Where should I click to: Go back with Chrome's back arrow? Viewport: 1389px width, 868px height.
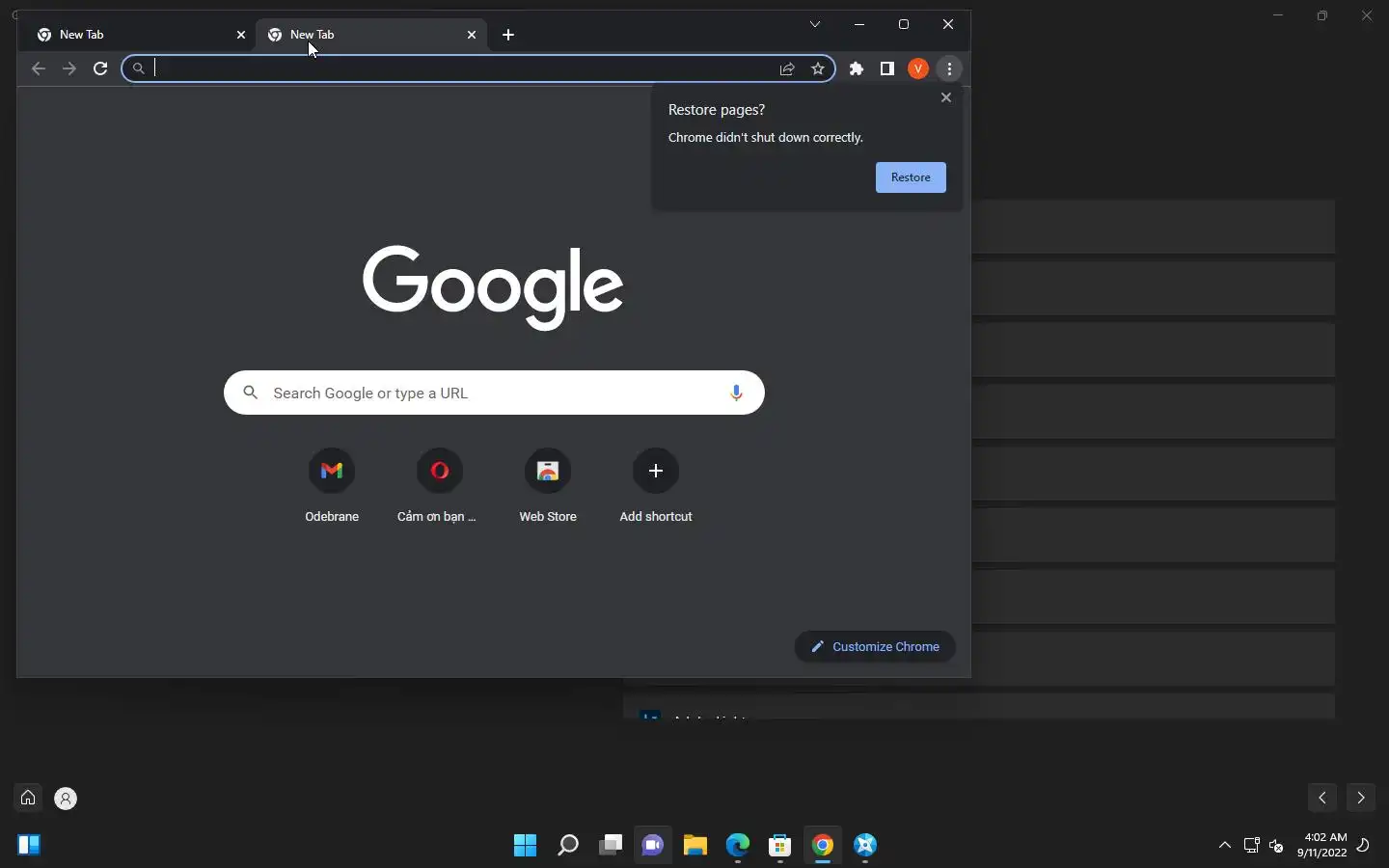tap(39, 68)
